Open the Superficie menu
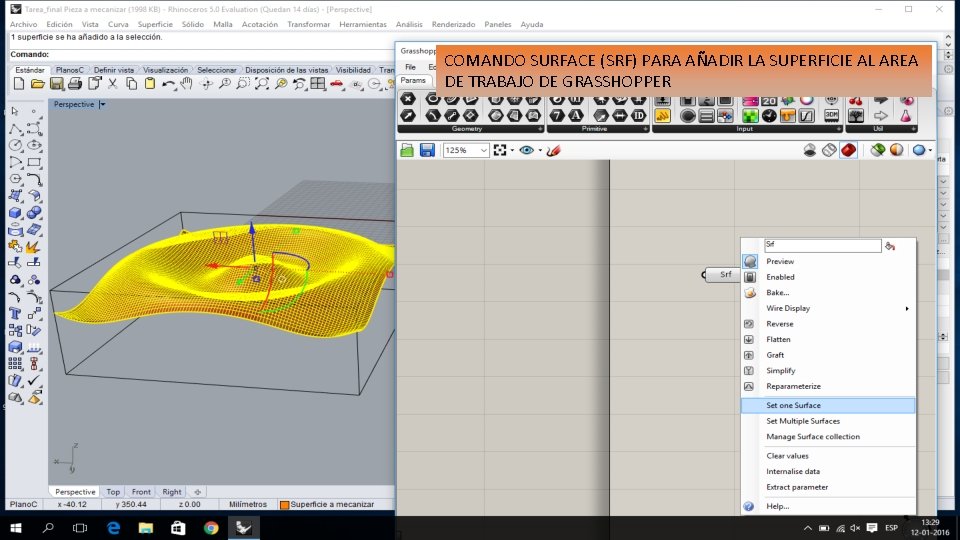The width and height of the screenshot is (960, 540). pos(155,24)
